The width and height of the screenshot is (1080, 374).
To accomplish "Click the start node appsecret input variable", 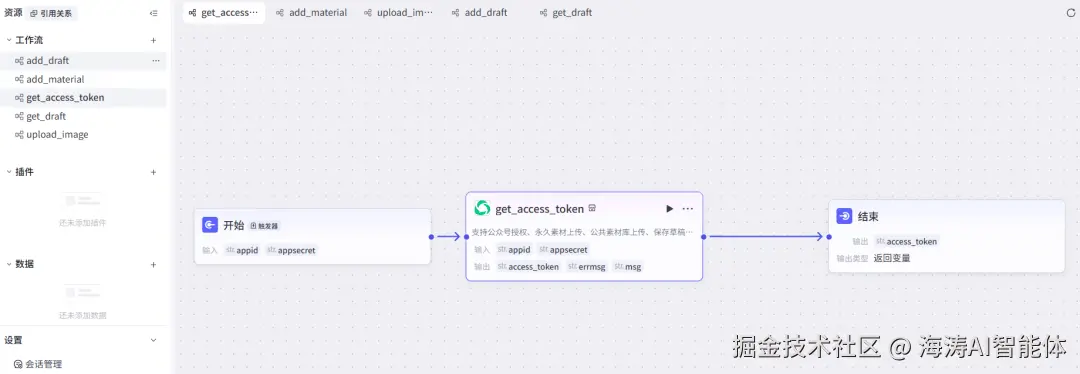I will click(291, 250).
